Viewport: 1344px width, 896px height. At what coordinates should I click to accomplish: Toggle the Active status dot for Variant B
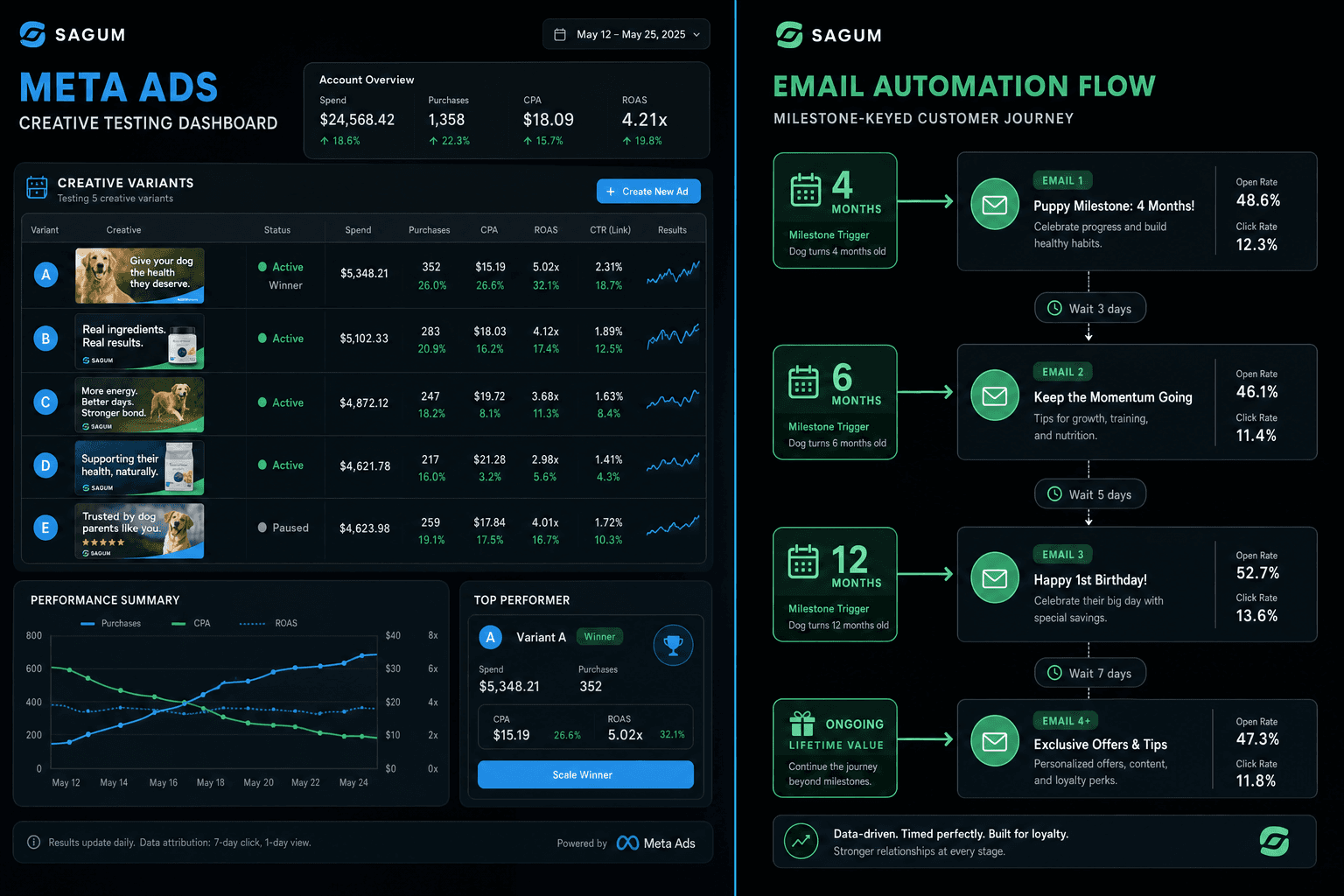[x=262, y=338]
